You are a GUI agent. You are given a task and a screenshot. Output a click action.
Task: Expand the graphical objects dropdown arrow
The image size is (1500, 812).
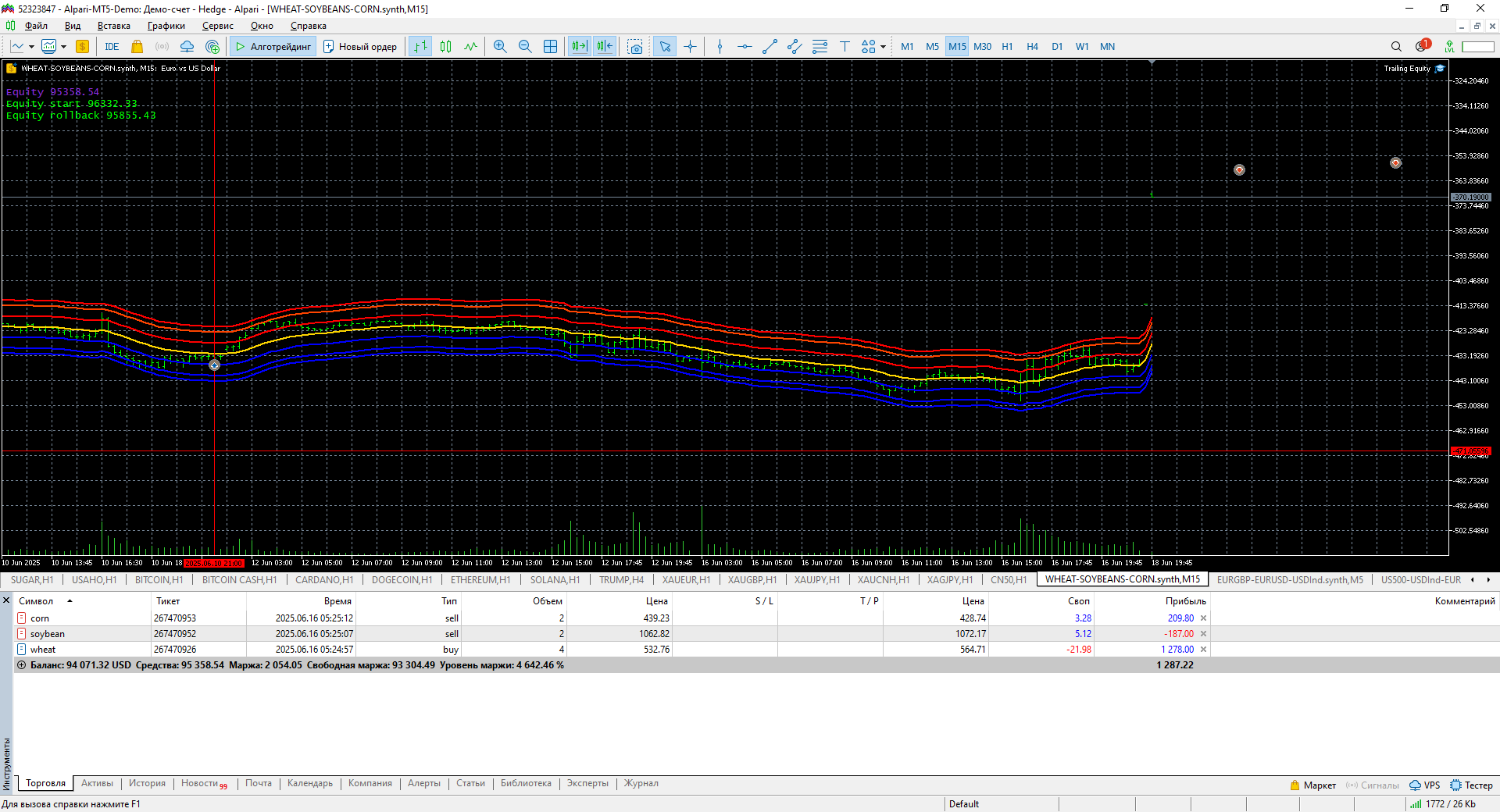pyautogui.click(x=883, y=47)
